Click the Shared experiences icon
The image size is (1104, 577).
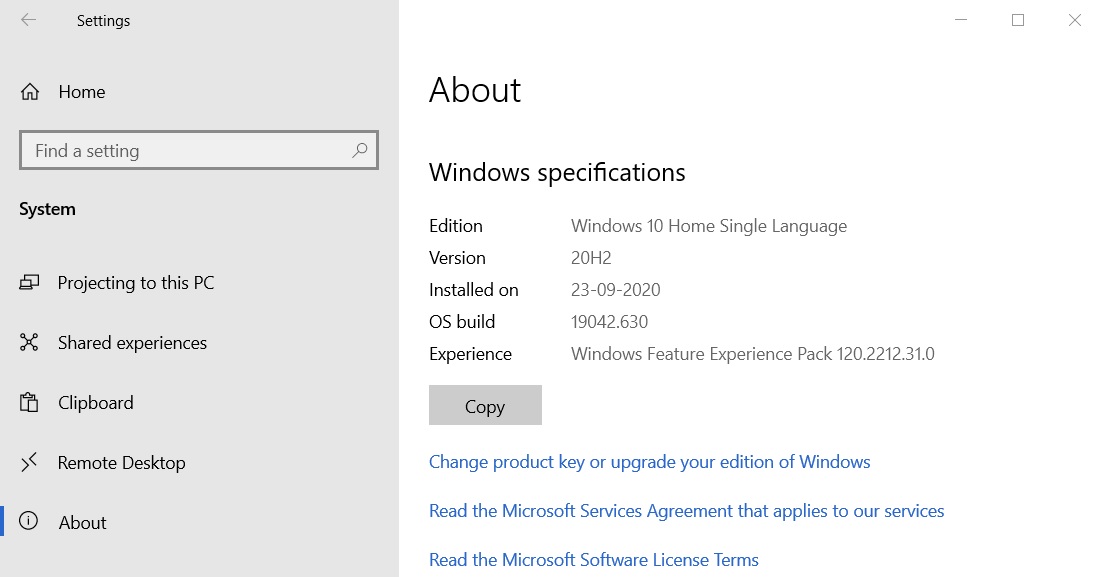click(29, 343)
